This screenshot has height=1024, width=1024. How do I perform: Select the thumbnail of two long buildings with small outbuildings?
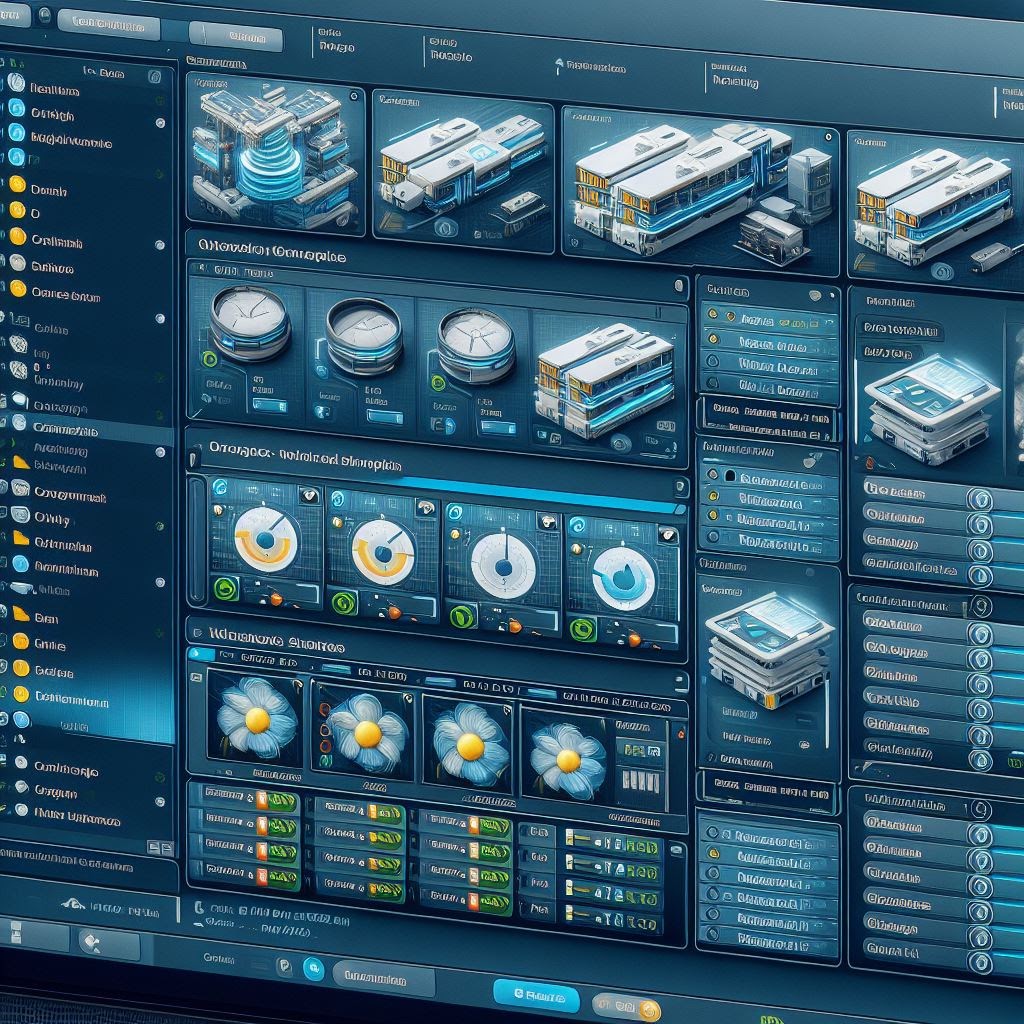pos(699,191)
